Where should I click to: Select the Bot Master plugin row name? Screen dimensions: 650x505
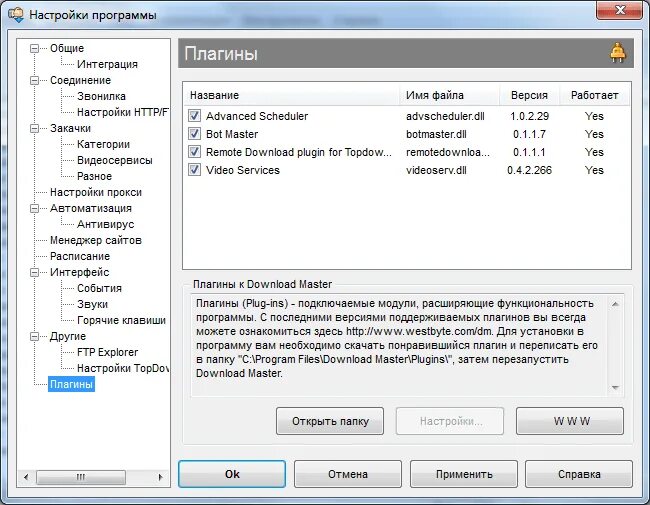tap(232, 134)
